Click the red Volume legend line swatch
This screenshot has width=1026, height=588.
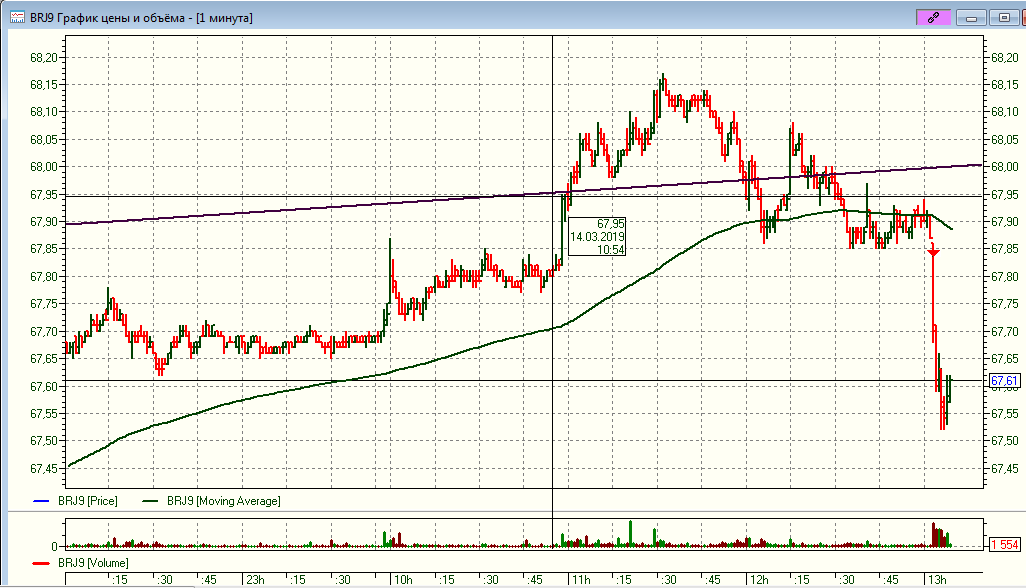tap(41, 563)
